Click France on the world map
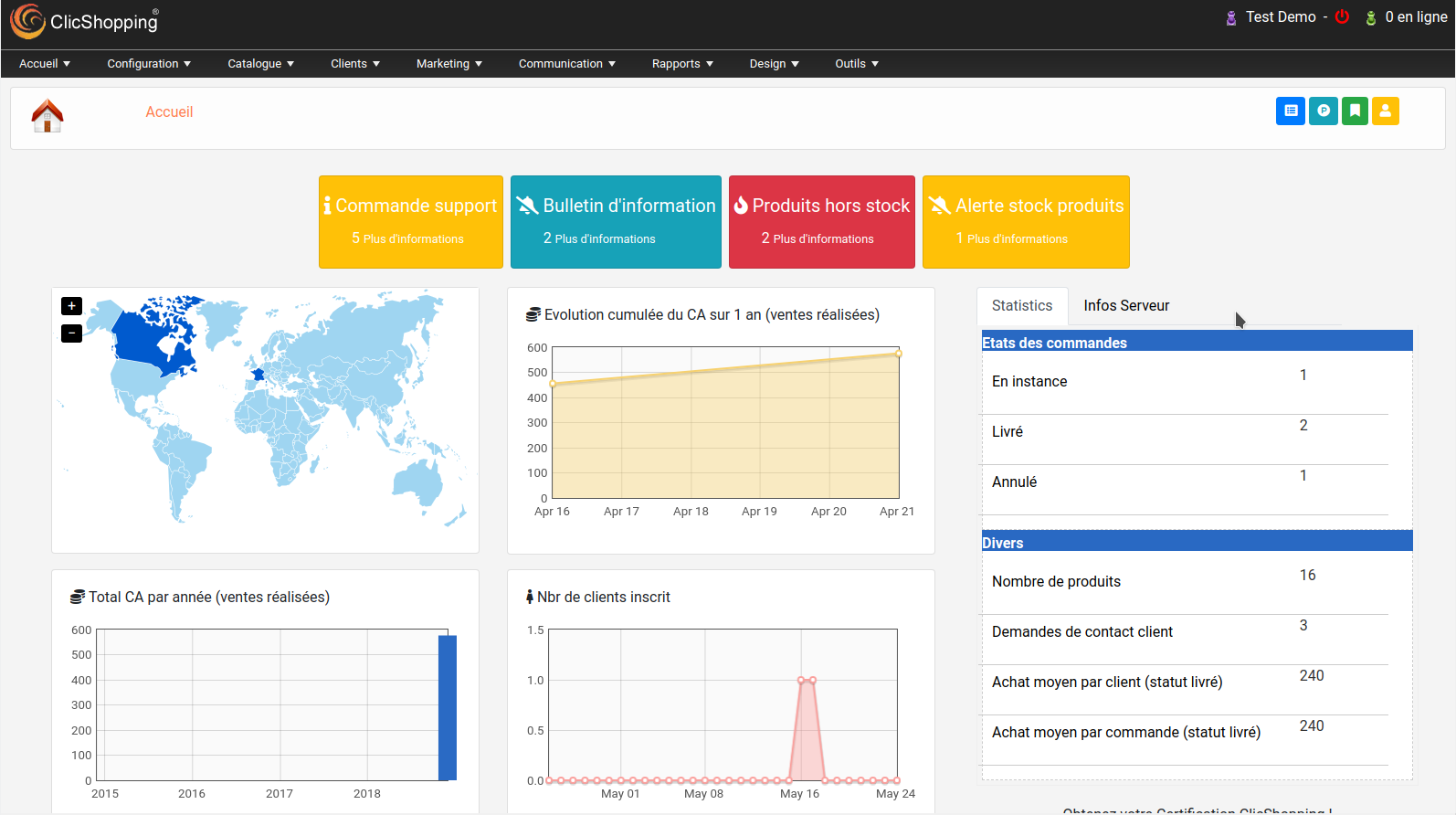The image size is (1456, 815). [x=258, y=375]
